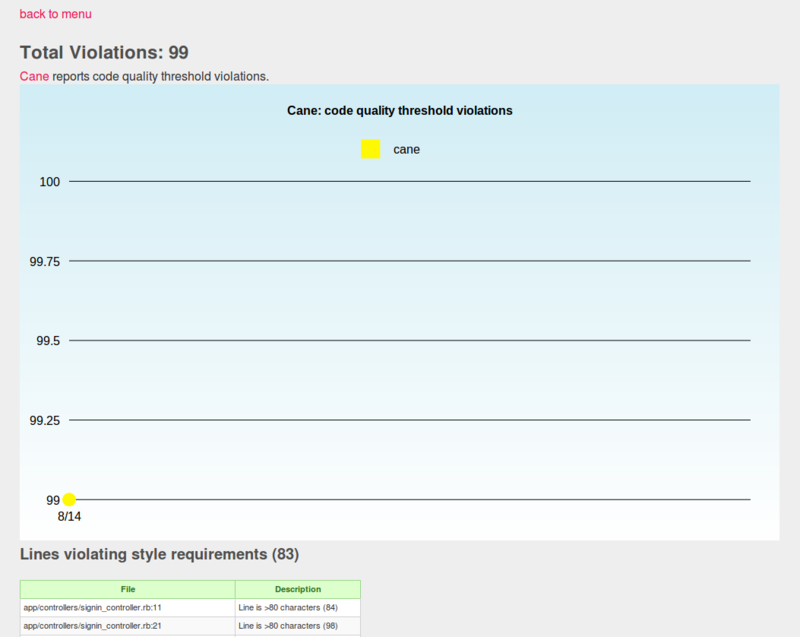This screenshot has width=800, height=637.
Task: Select cell app/controllers/signin_controller.rb:11
Action: (128, 607)
